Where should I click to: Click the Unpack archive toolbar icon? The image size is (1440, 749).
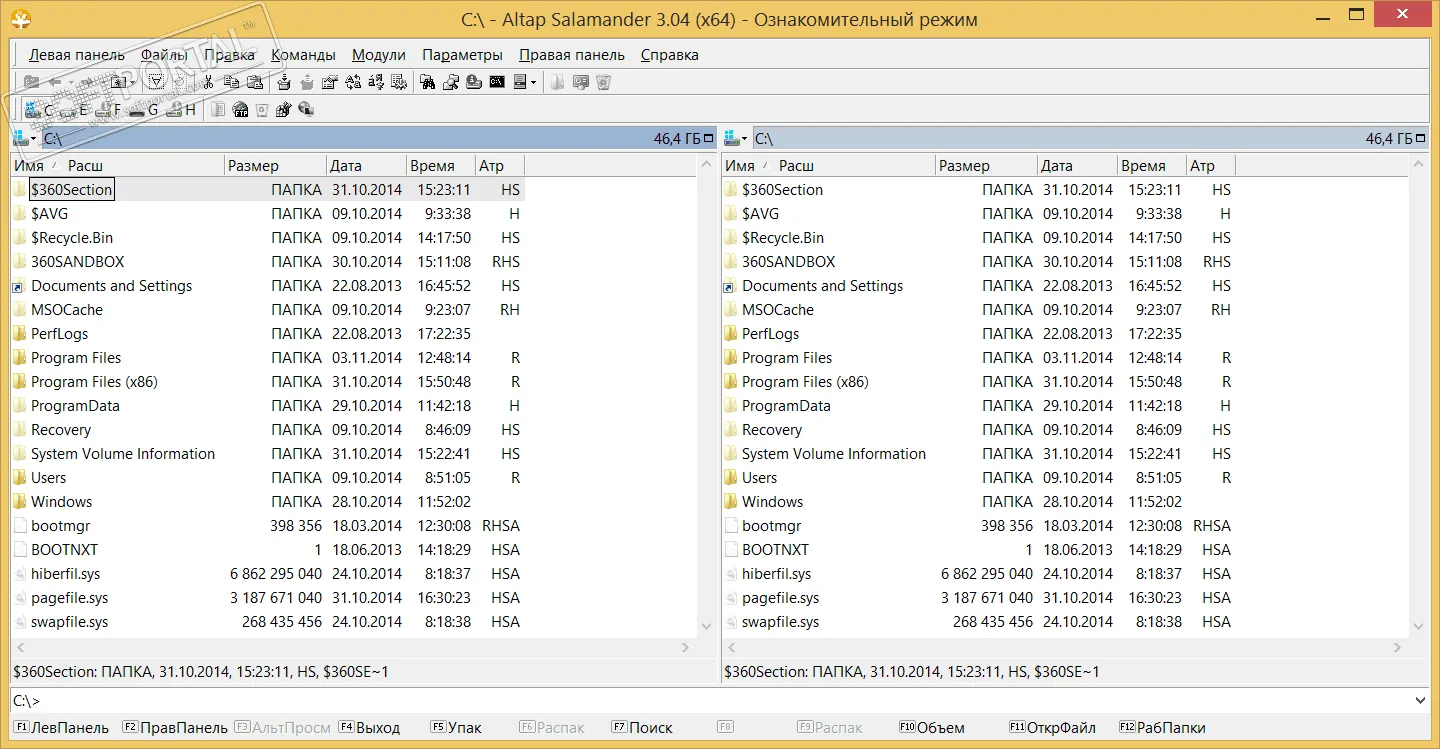coord(307,82)
